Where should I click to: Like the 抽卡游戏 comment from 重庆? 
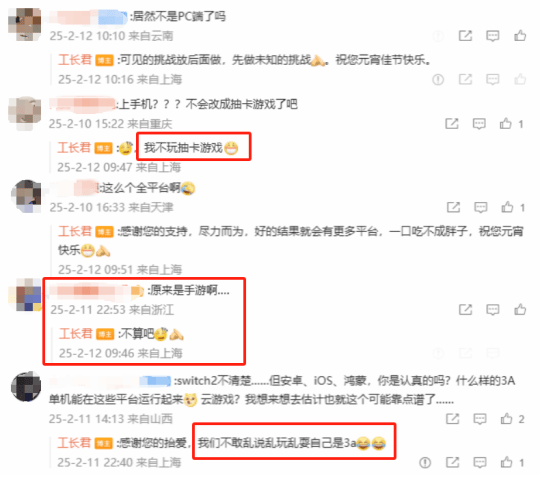pos(505,123)
